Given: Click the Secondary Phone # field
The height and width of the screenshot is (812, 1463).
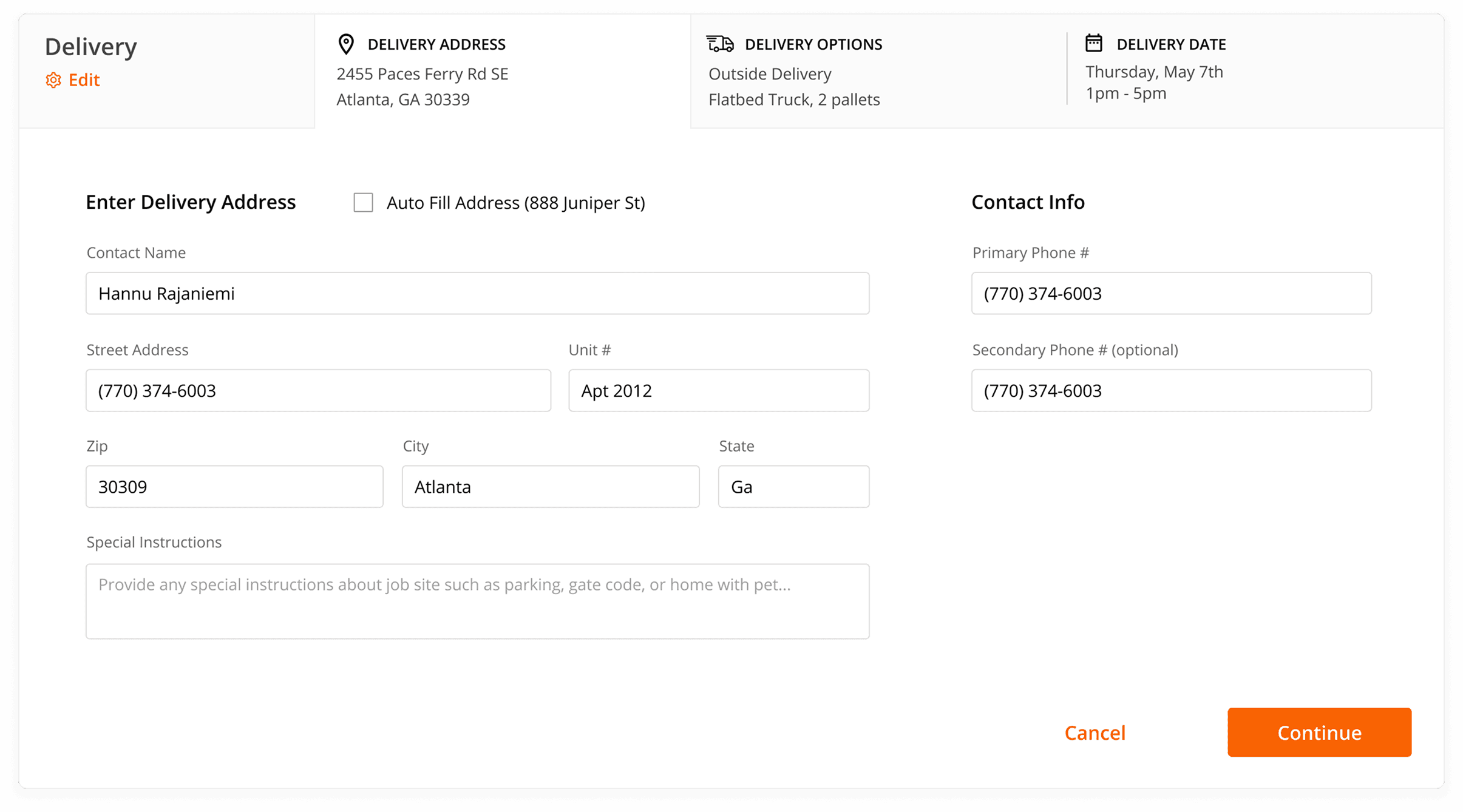Looking at the screenshot, I should pyautogui.click(x=1171, y=391).
